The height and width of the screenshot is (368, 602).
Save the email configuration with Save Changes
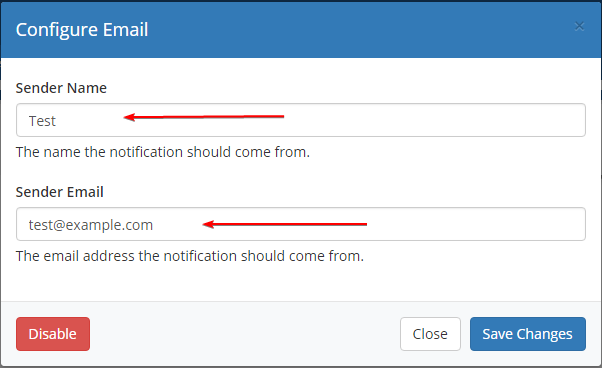coord(528,334)
